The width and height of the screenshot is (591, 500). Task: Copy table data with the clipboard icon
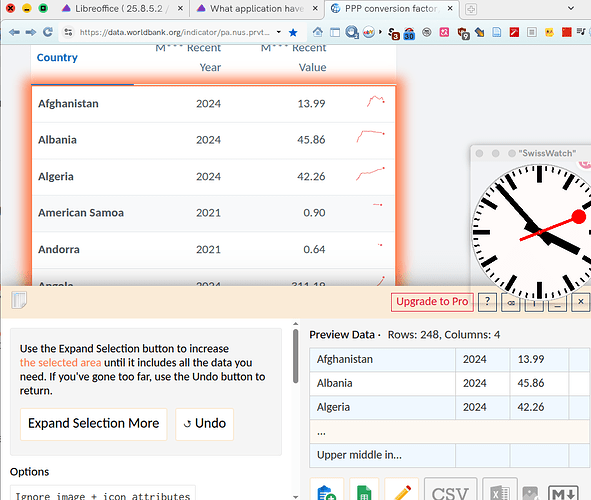tap(327, 490)
